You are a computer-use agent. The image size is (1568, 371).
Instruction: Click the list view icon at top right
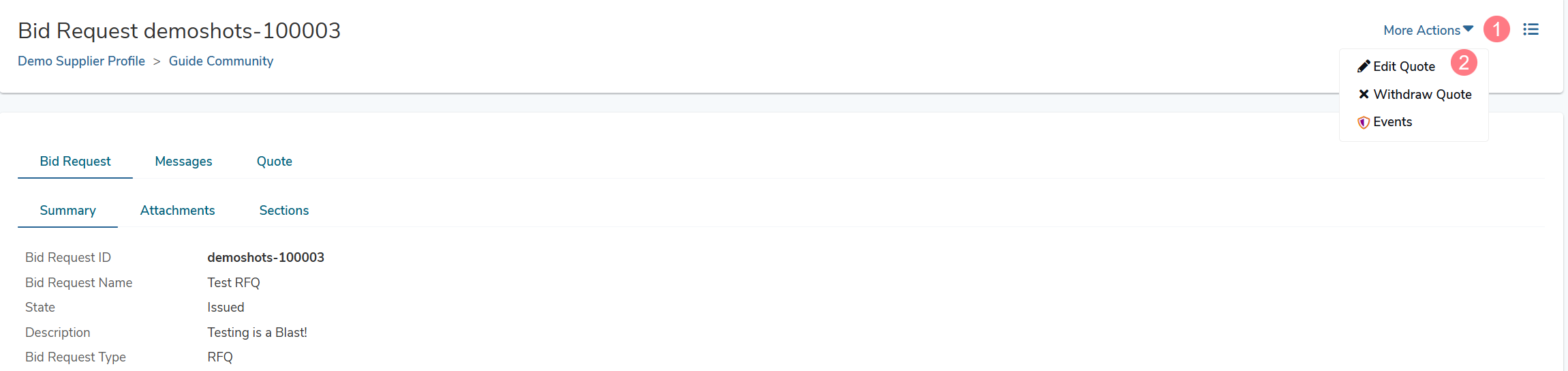(x=1531, y=29)
